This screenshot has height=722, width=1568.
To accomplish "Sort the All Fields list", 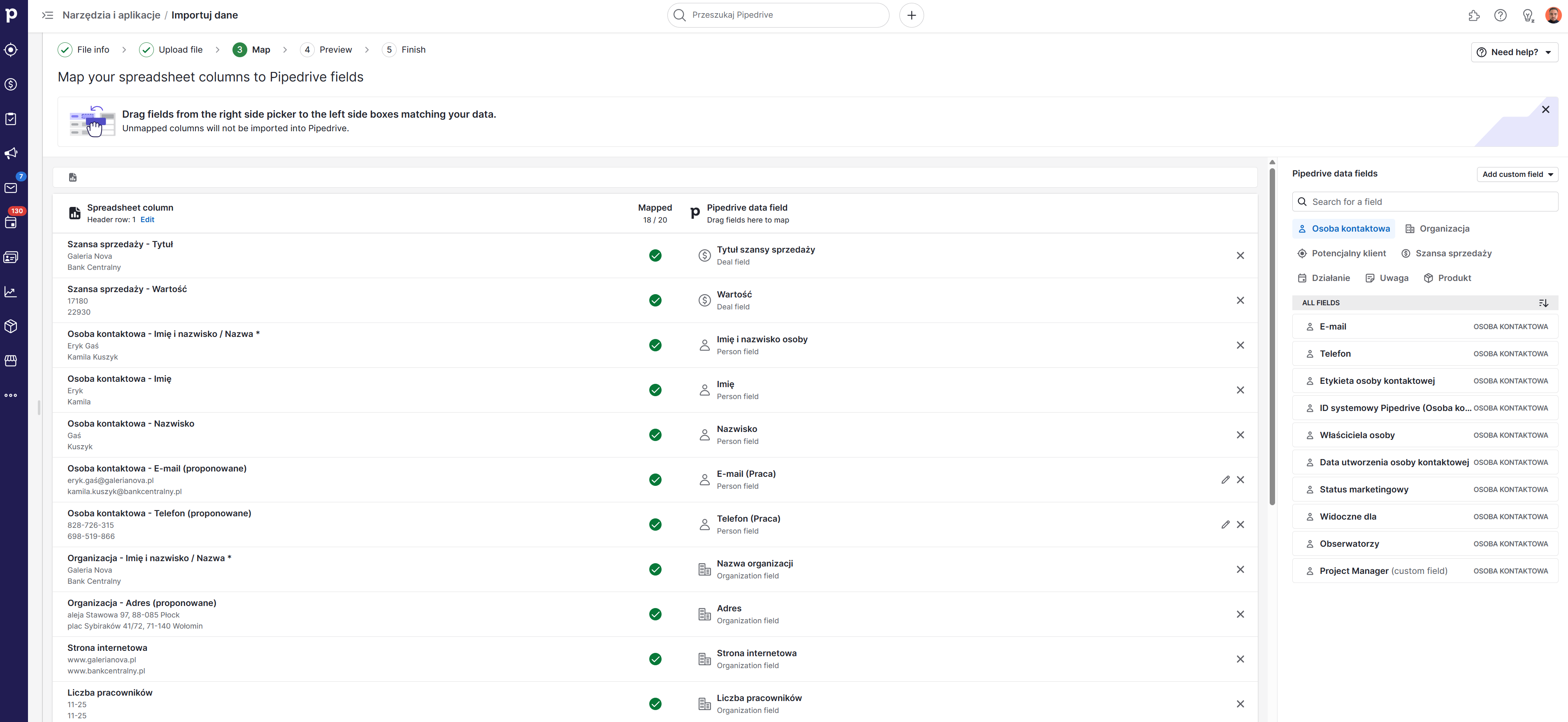I will [x=1544, y=302].
